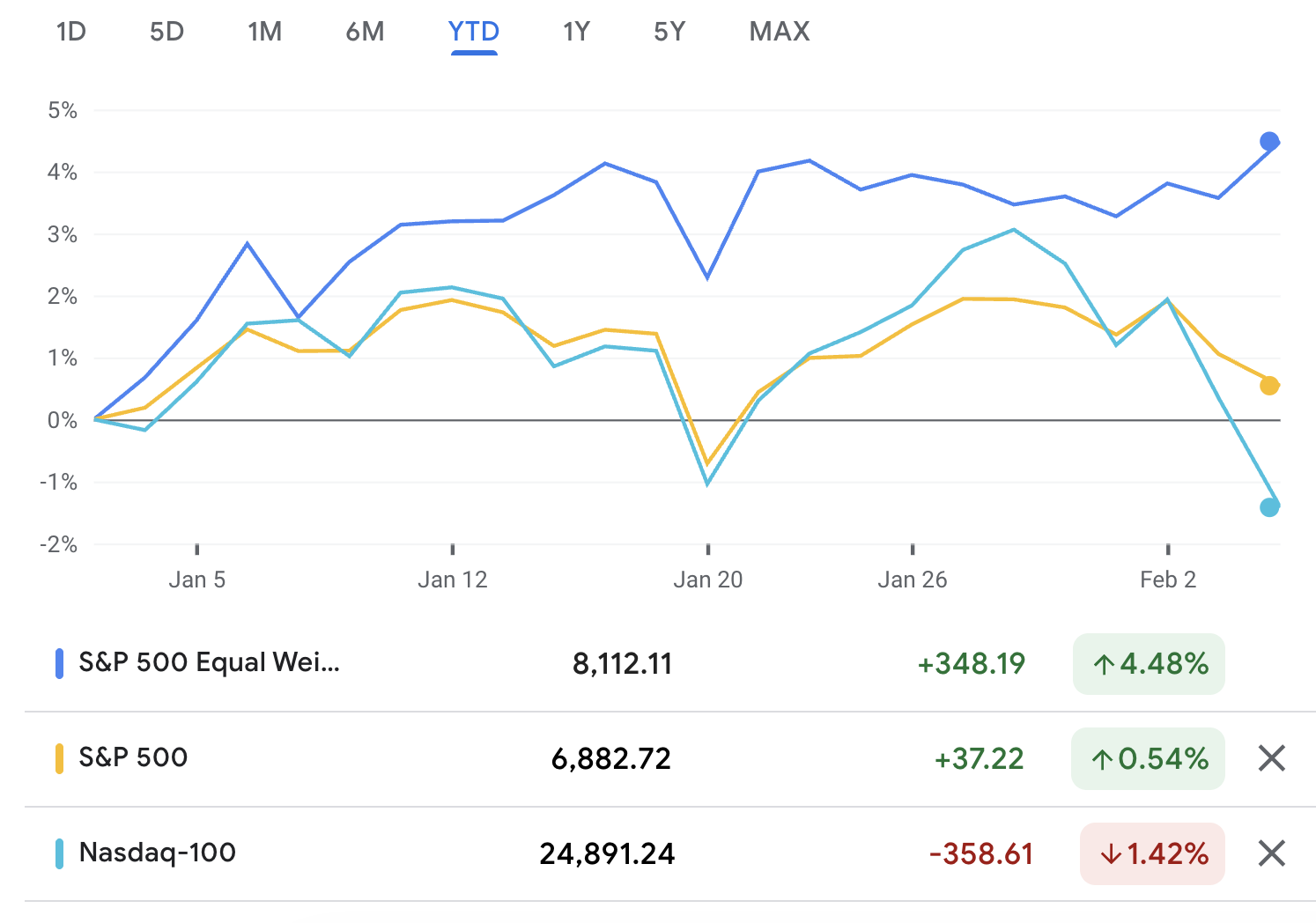Select the MAX time range tab
The width and height of the screenshot is (1316, 923).
(780, 32)
